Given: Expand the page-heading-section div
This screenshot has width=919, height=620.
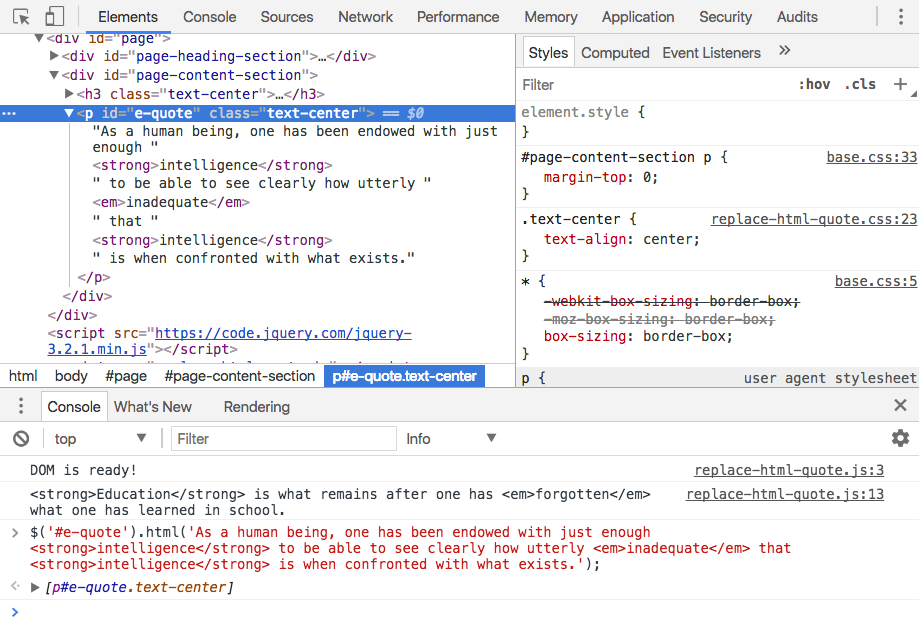Looking at the screenshot, I should point(54,56).
